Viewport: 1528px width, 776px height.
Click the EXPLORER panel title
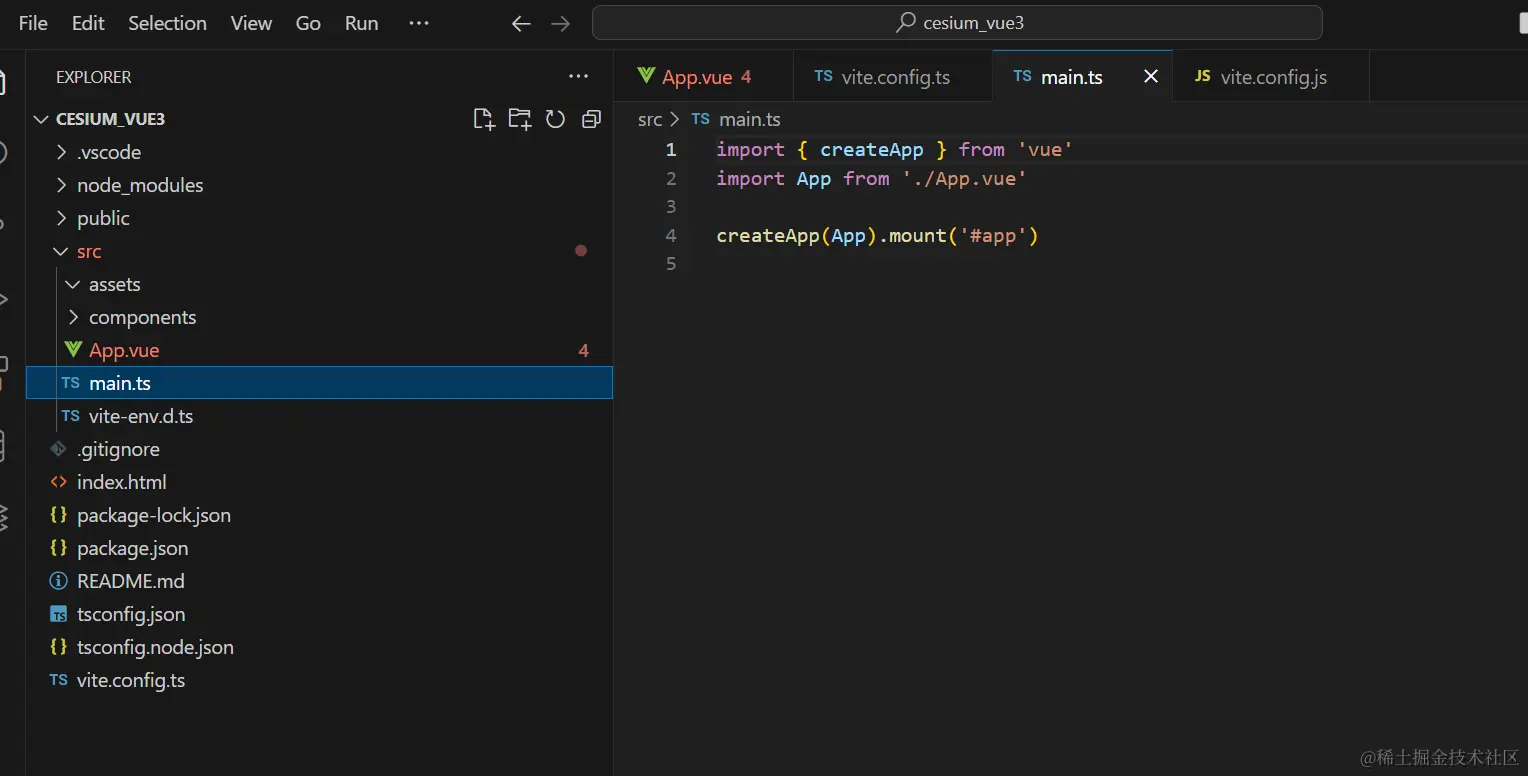93,77
